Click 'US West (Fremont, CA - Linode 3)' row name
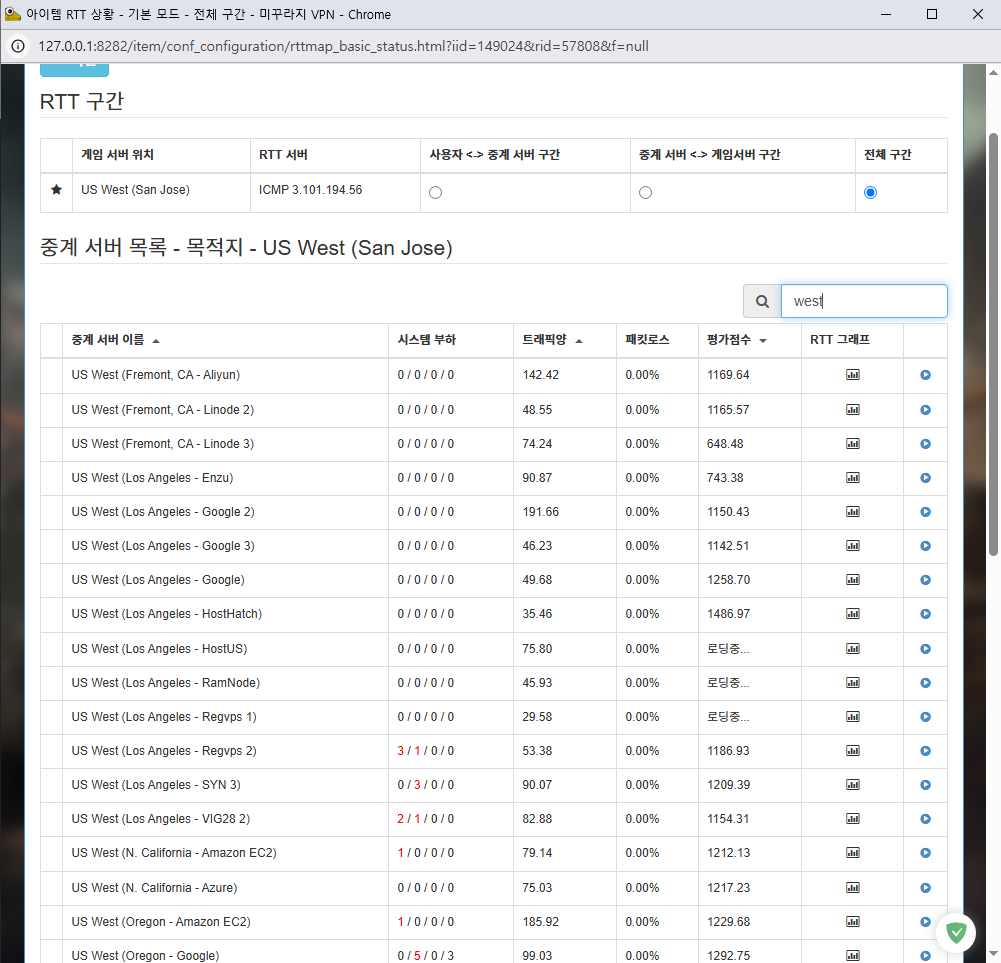 163,443
